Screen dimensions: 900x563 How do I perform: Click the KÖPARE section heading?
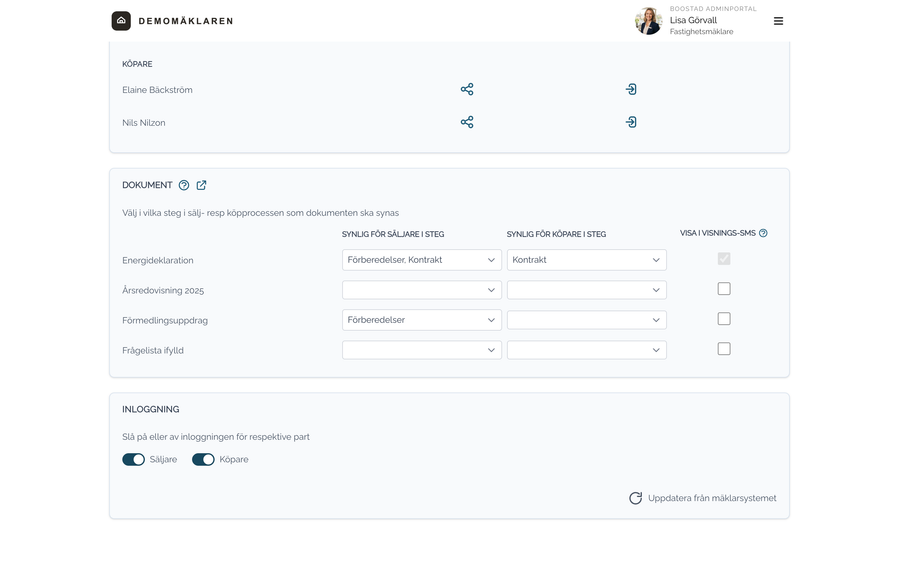coord(137,64)
